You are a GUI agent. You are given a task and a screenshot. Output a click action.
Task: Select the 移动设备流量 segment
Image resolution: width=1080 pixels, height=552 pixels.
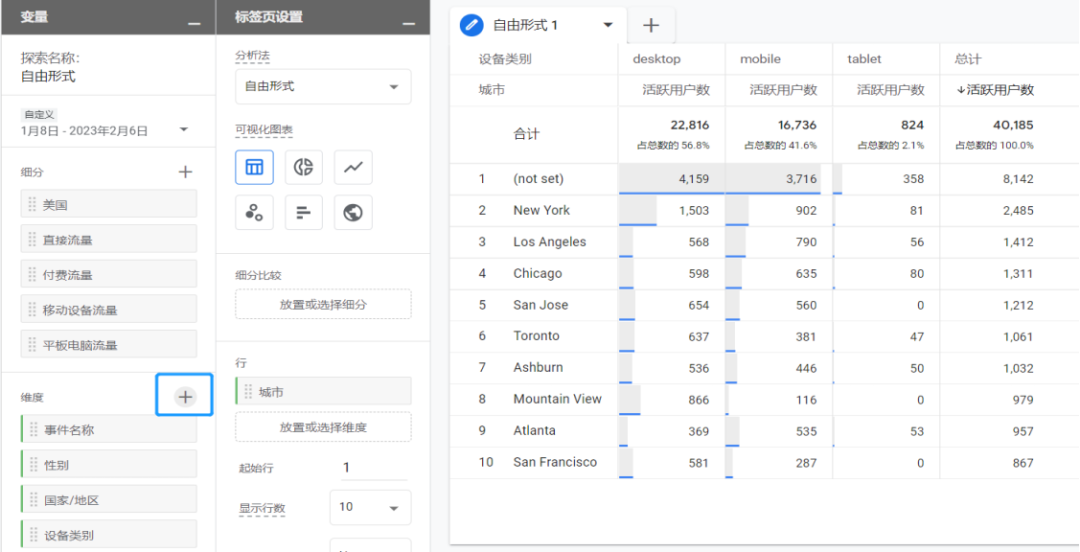click(109, 309)
